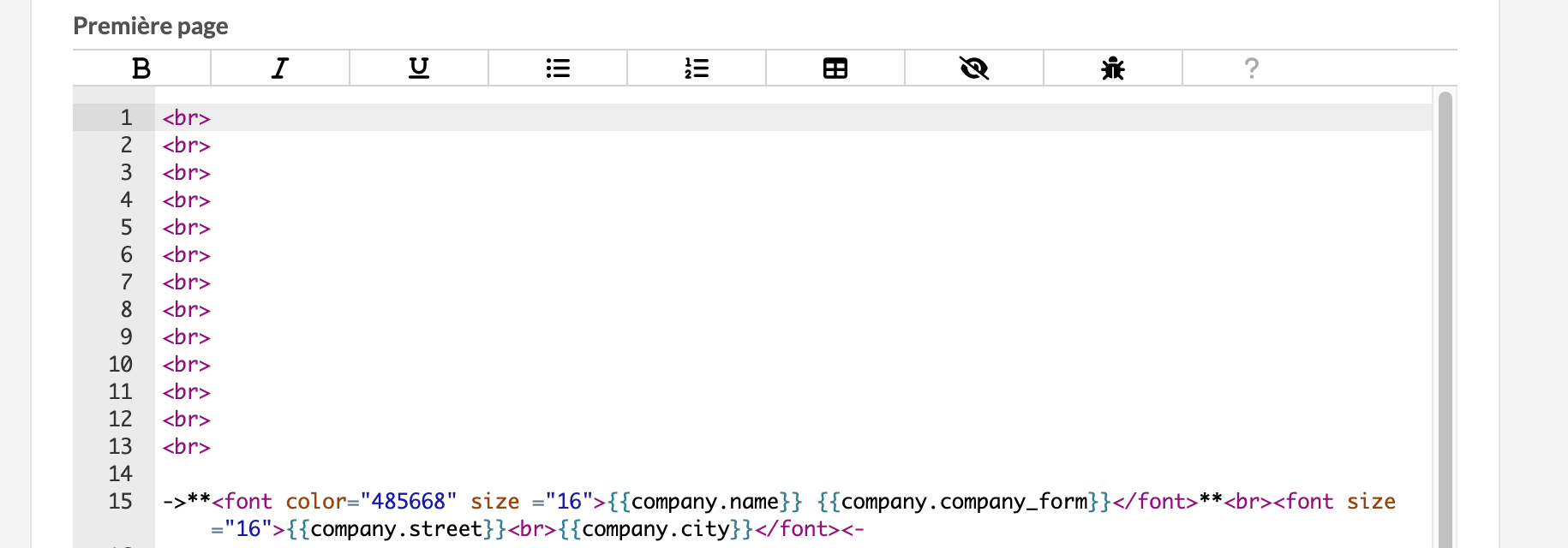
Task: Click the Première page heading
Action: click(x=151, y=26)
